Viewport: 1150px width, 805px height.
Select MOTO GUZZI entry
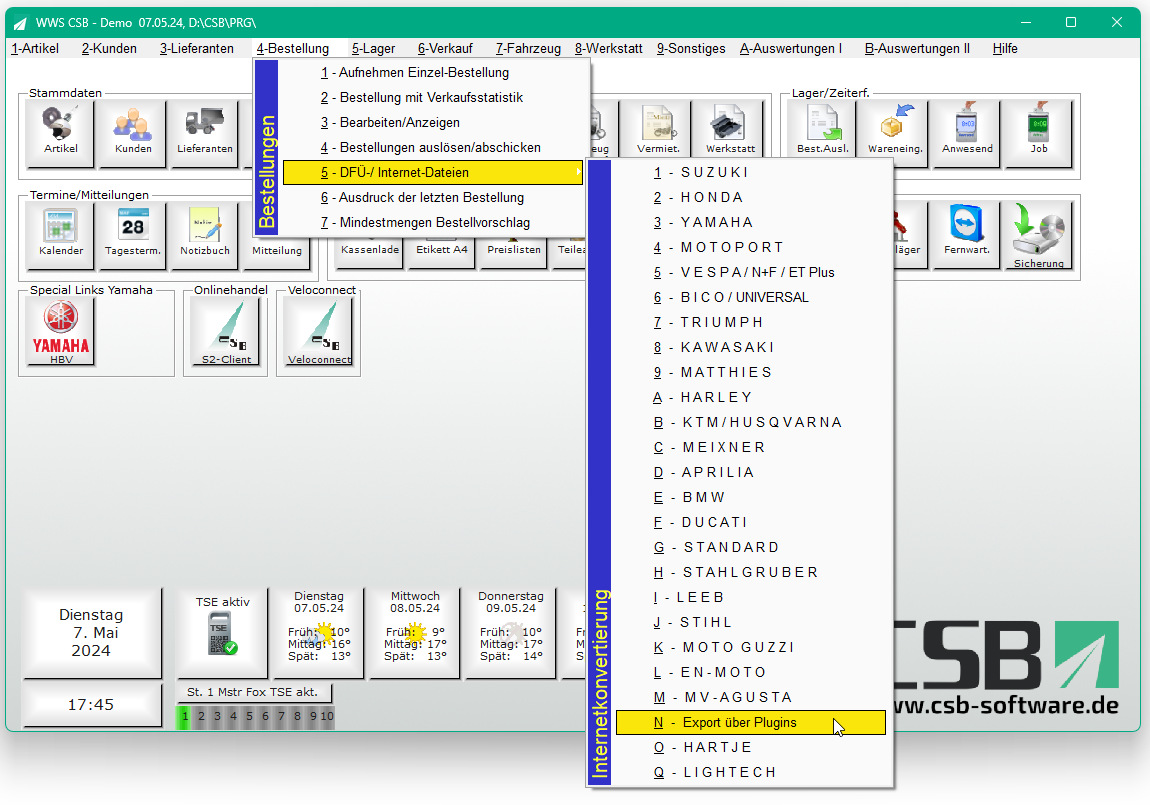(x=750, y=647)
